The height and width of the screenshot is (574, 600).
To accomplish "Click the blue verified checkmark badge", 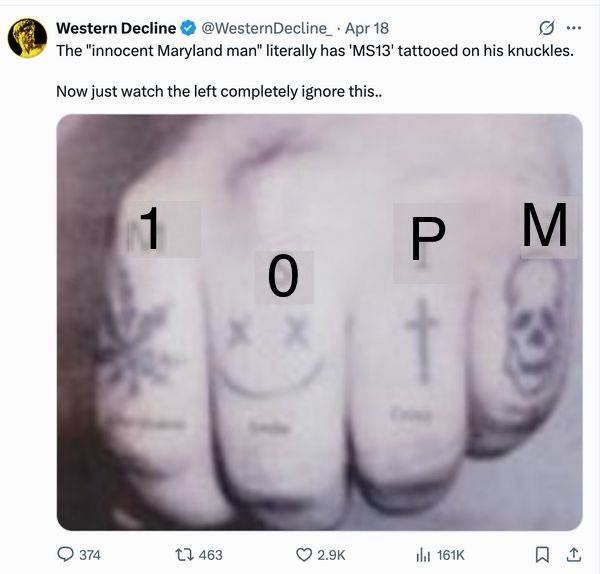I will coord(187,26).
